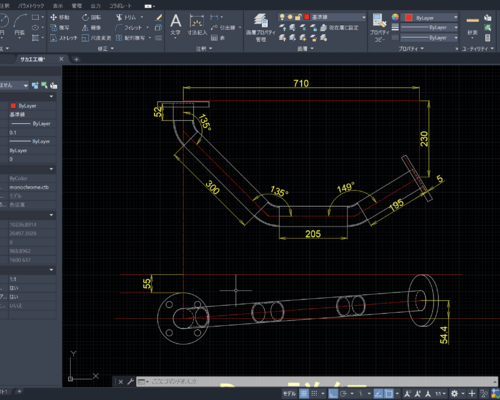
Task: Close the command line with X button
Action: tap(121, 382)
